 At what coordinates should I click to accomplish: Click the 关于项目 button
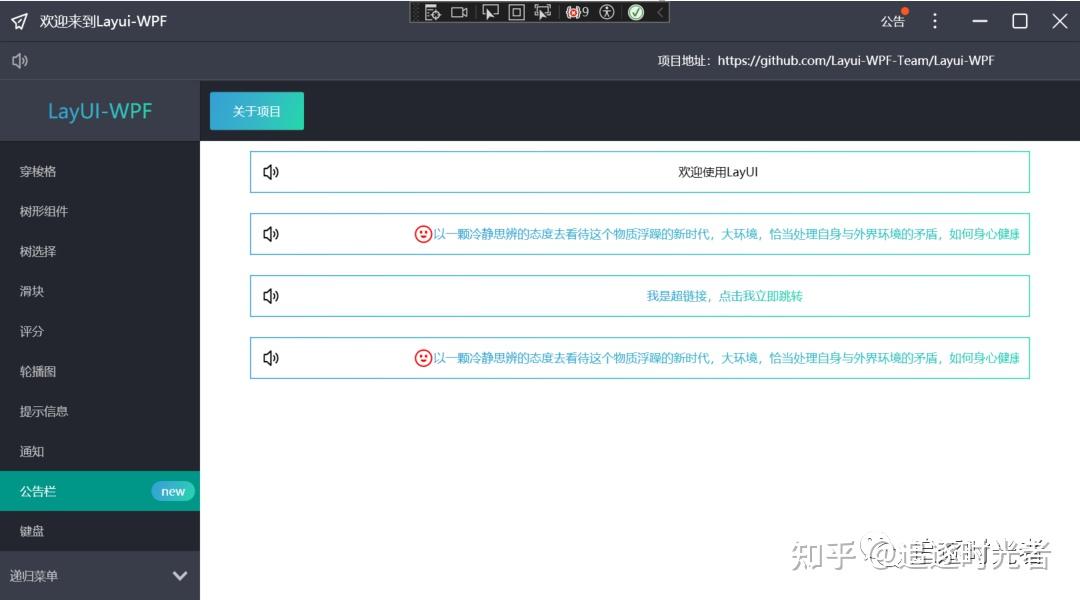click(x=256, y=111)
